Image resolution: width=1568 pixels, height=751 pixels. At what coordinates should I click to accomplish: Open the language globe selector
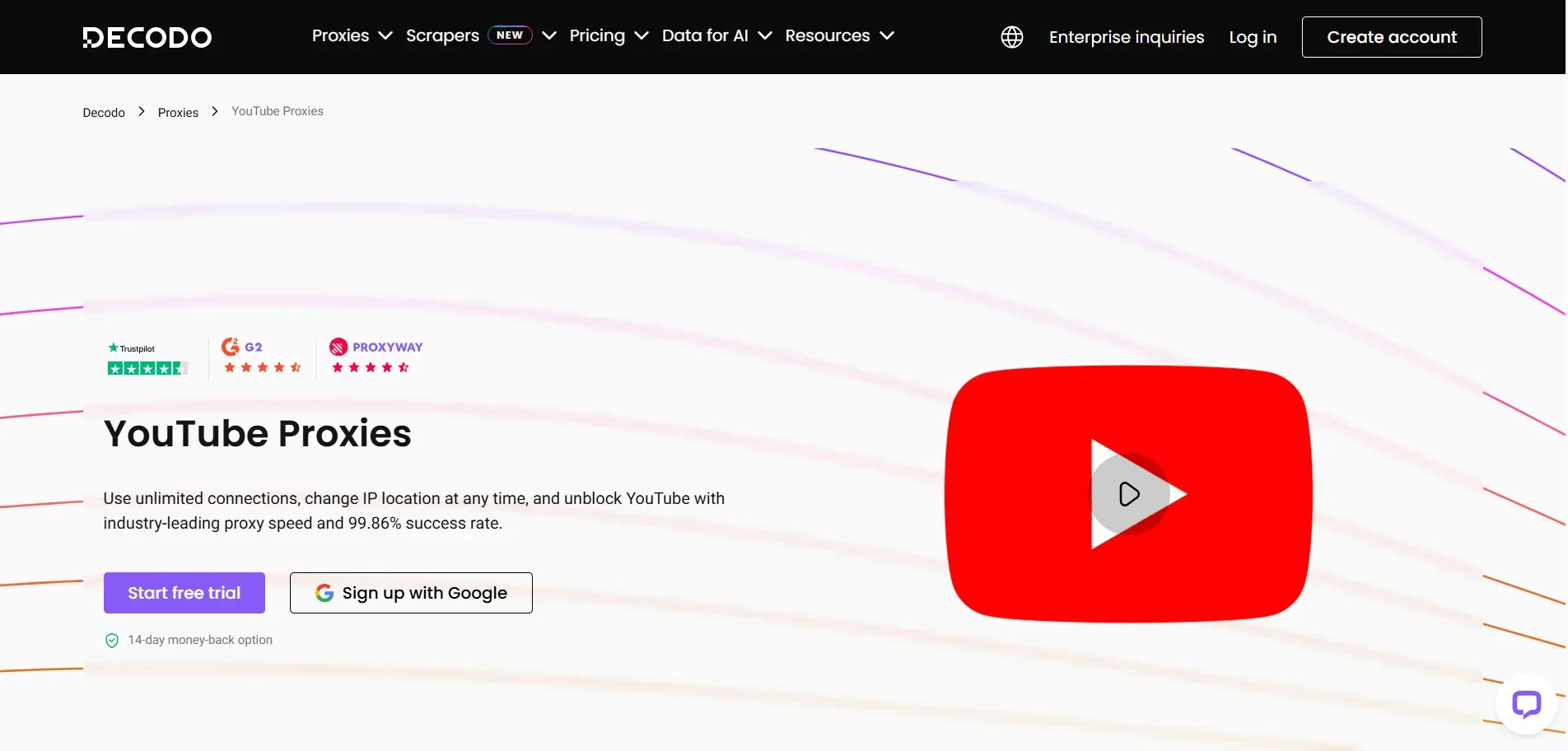[1012, 37]
